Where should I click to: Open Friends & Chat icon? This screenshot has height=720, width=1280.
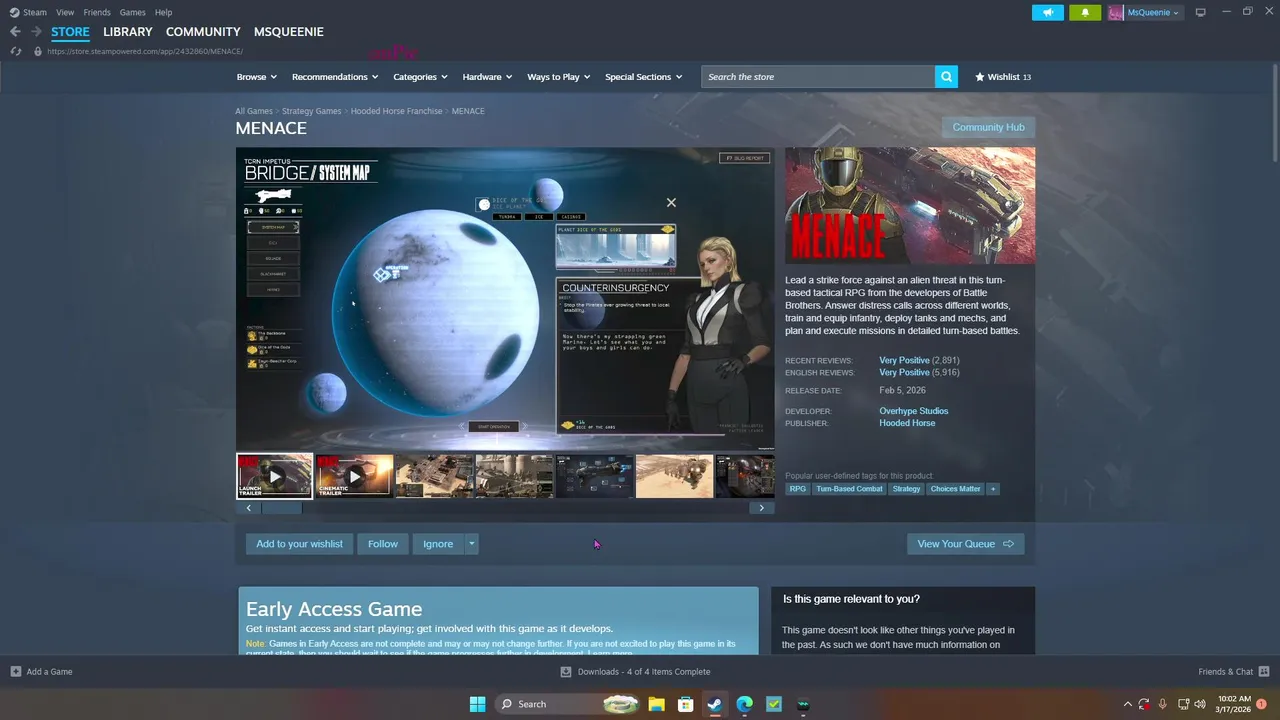tap(1264, 672)
